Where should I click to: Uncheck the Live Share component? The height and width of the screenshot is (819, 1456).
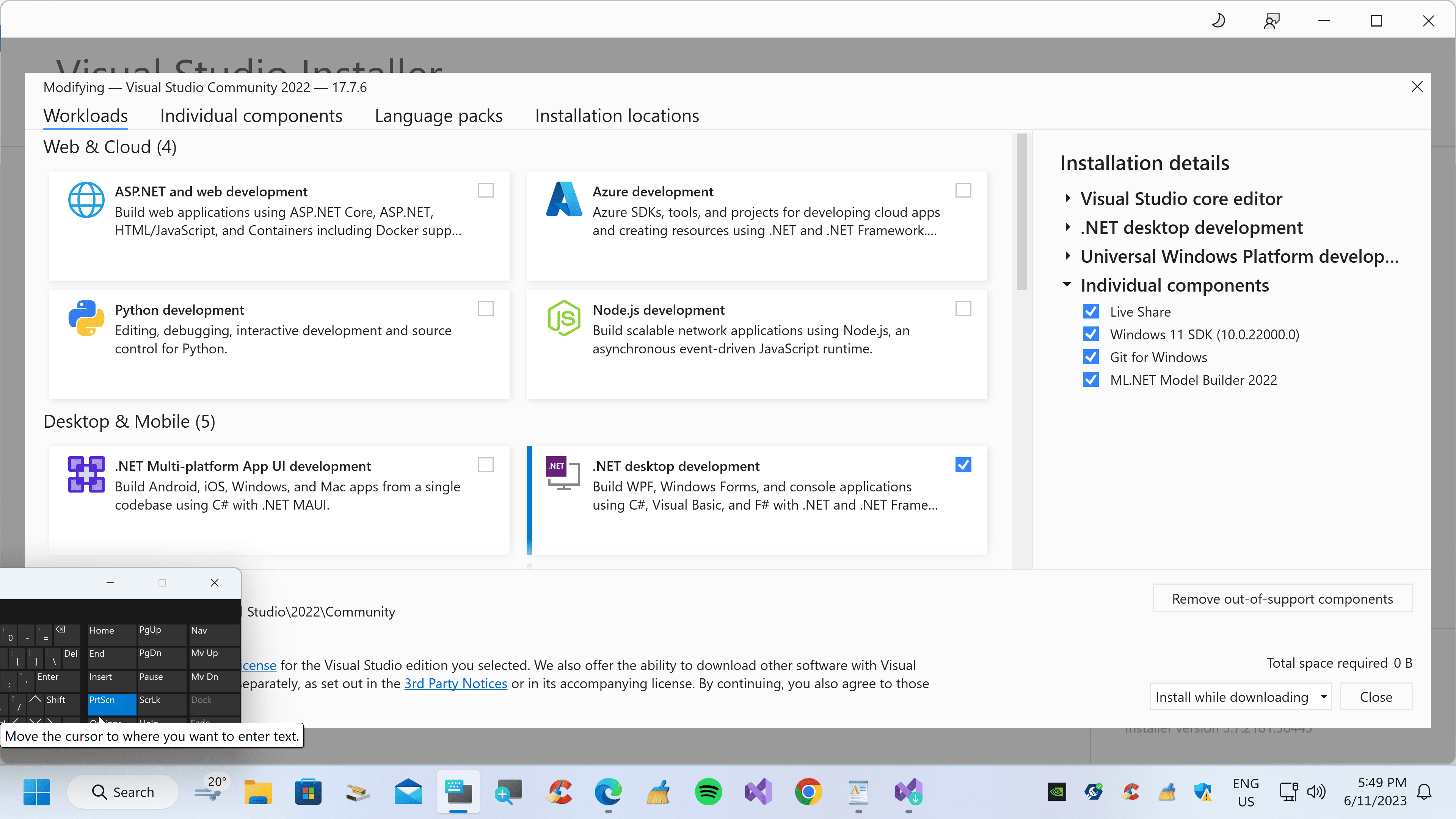tap(1091, 311)
